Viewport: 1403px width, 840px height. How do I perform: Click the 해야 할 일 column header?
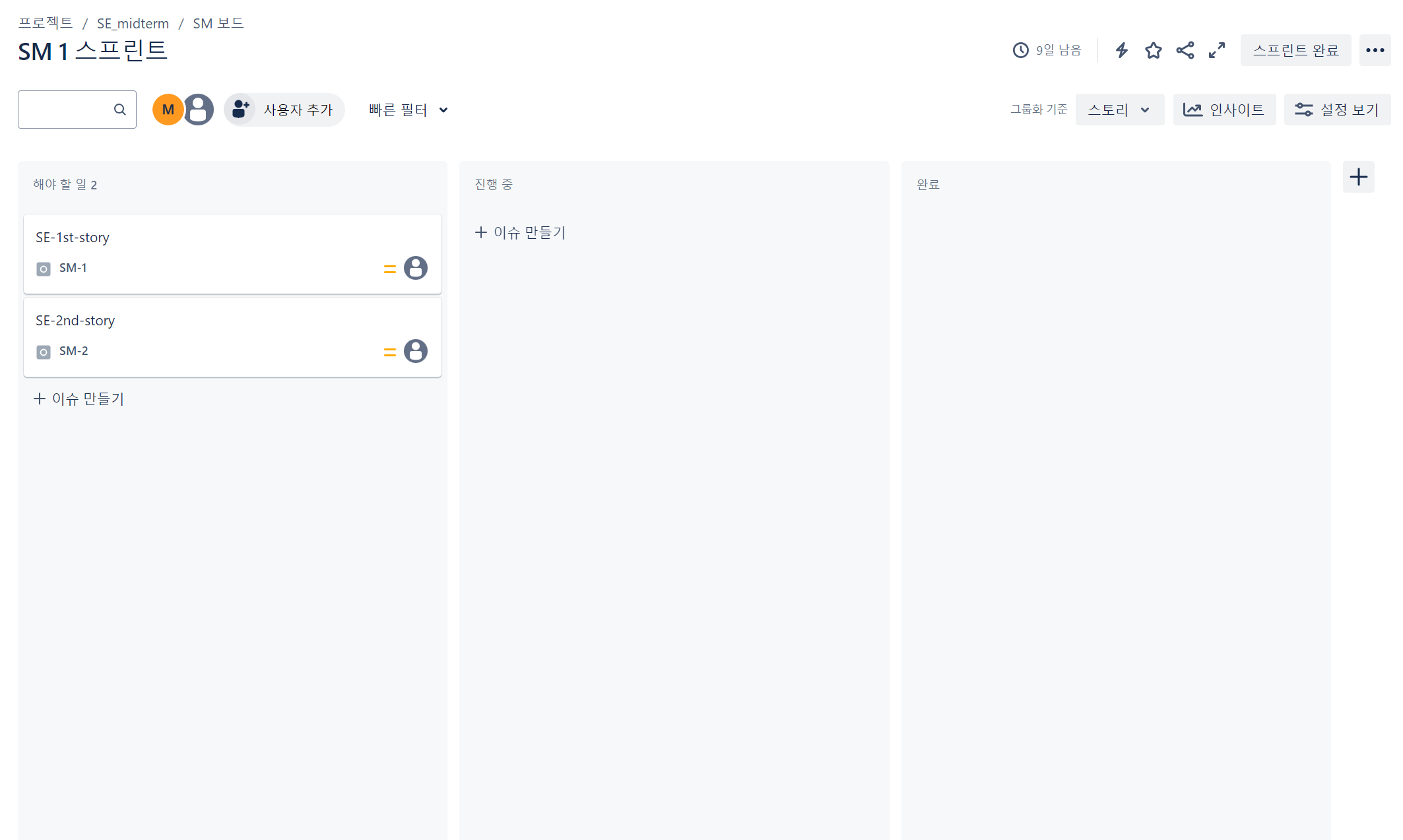(x=65, y=184)
